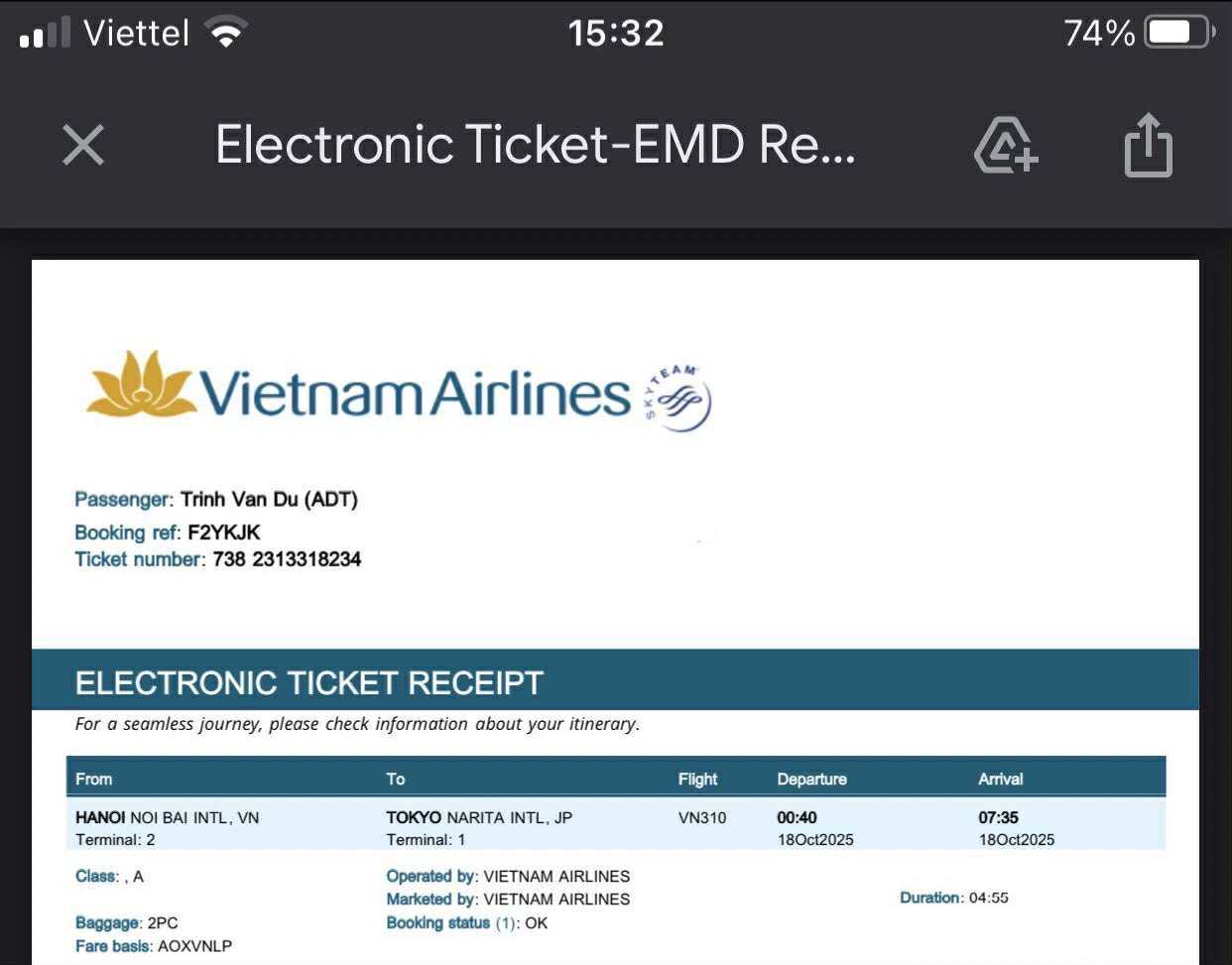Select booking reference F2YKJK
The width and height of the screenshot is (1232, 965).
tap(224, 532)
